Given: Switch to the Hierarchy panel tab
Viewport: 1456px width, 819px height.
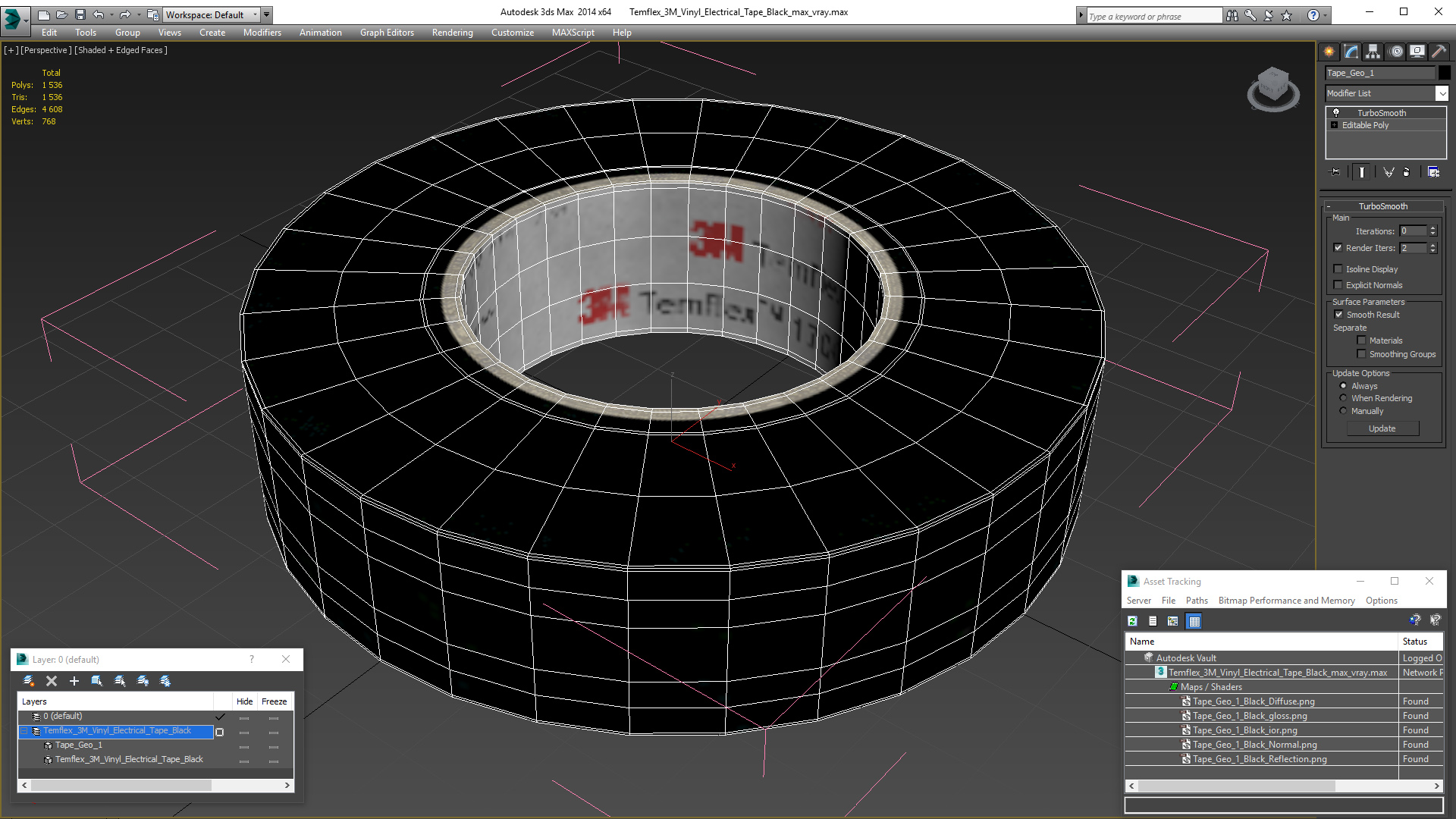Looking at the screenshot, I should click(x=1373, y=52).
